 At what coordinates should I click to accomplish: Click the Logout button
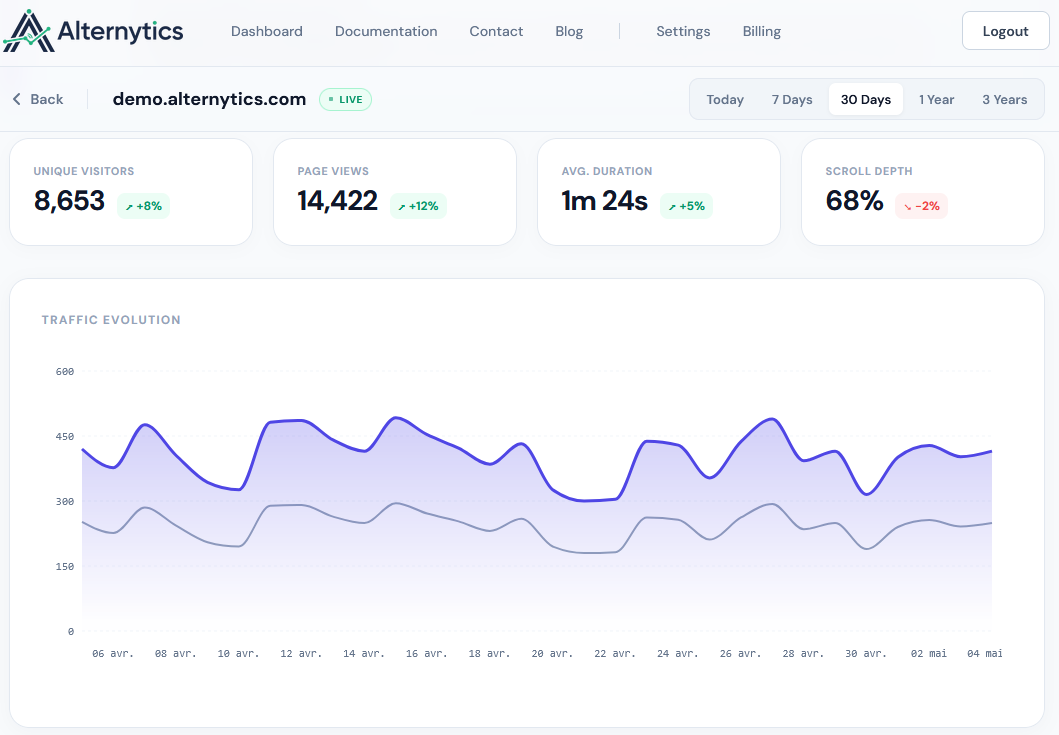click(x=1006, y=30)
